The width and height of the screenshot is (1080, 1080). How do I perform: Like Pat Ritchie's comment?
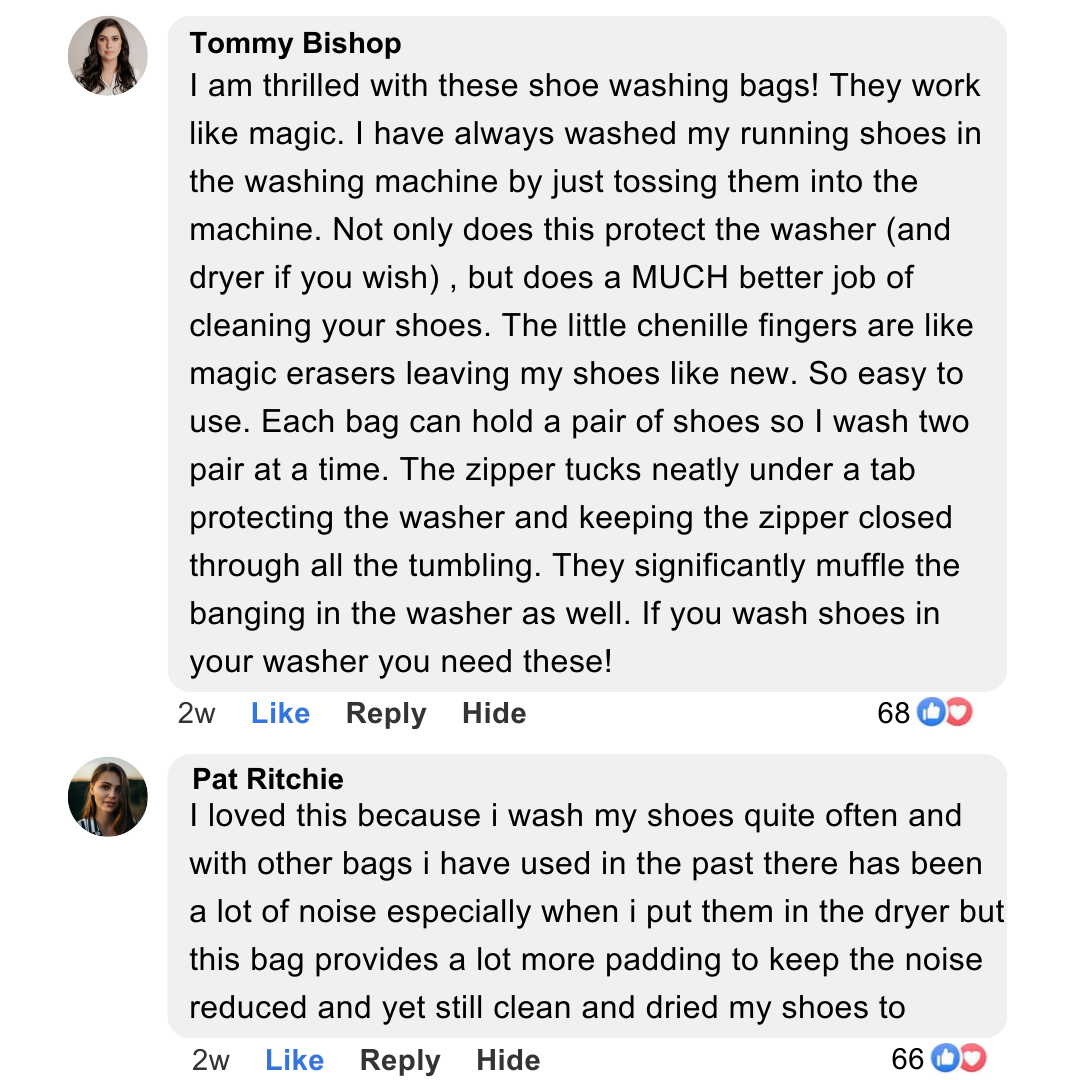pos(294,1060)
